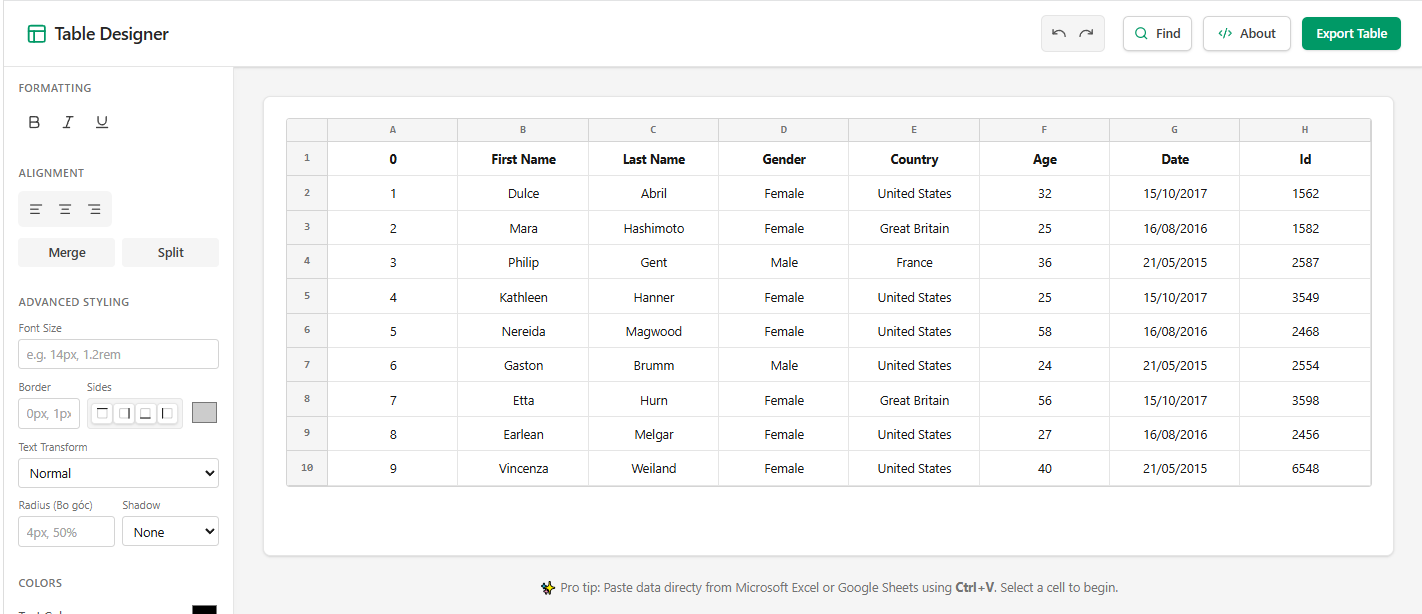1422x614 pixels.
Task: Select the cell containing "Earlean"
Action: (x=523, y=434)
